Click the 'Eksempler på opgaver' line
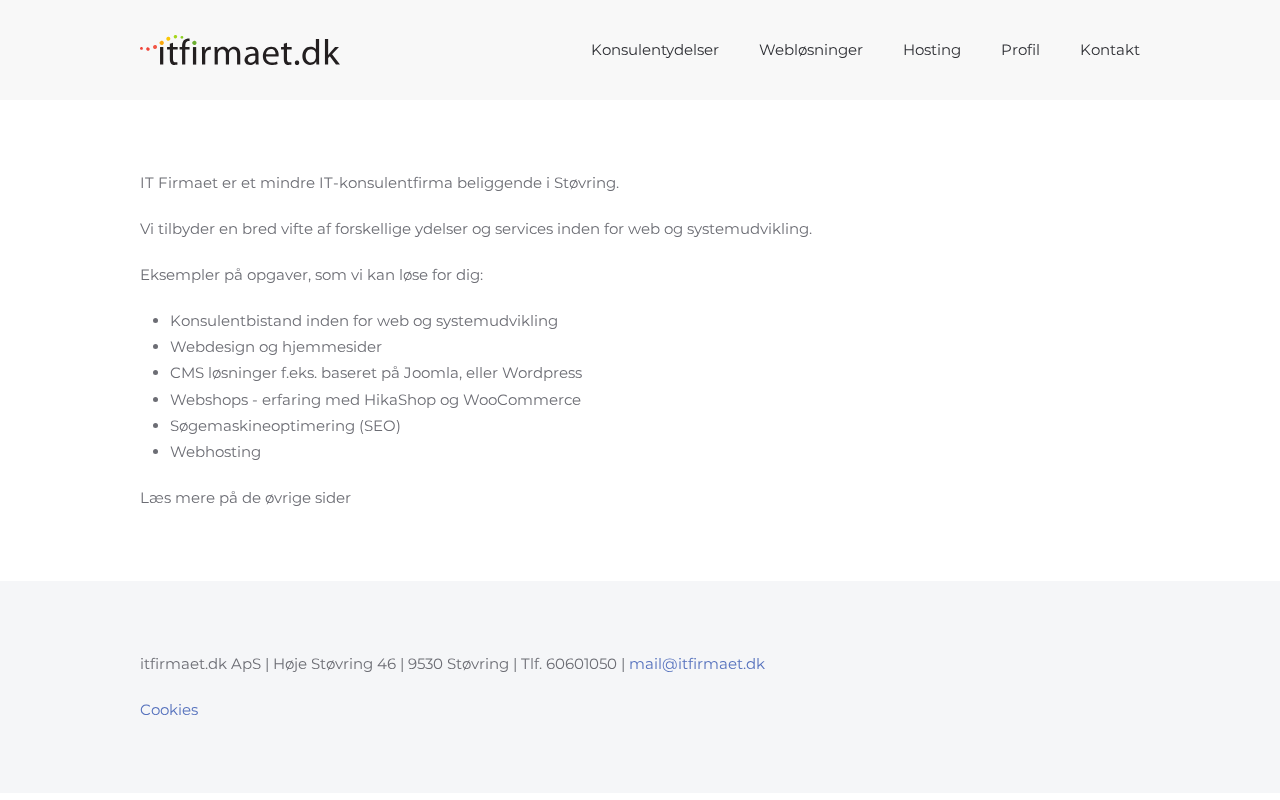Image resolution: width=1280 pixels, height=800 pixels. pyautogui.click(x=311, y=275)
